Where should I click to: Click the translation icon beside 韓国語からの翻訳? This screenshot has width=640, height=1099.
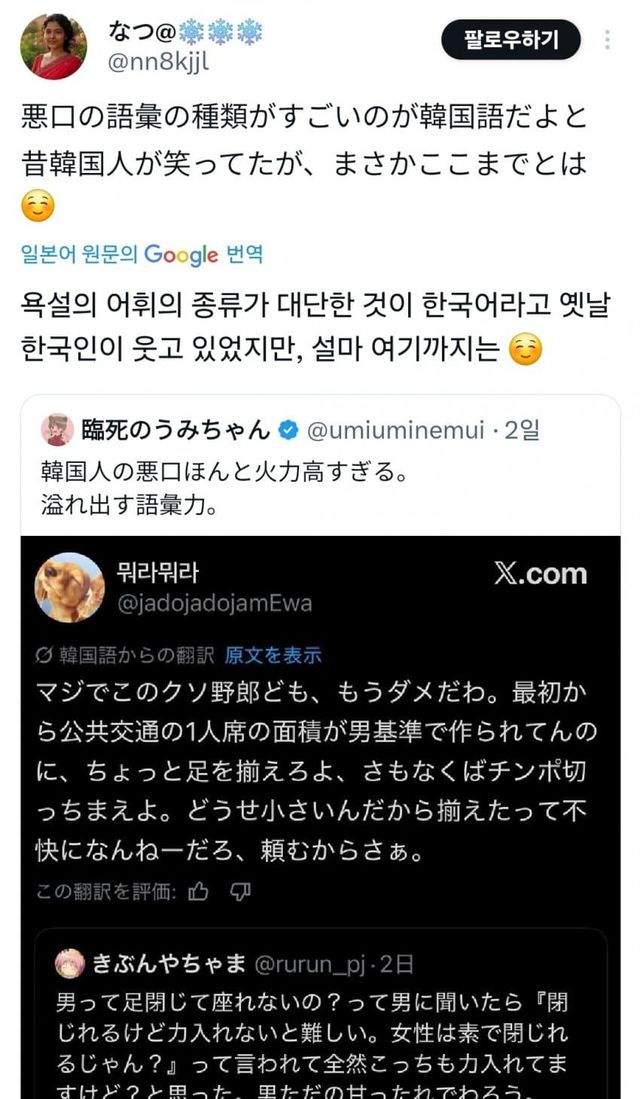tap(43, 656)
